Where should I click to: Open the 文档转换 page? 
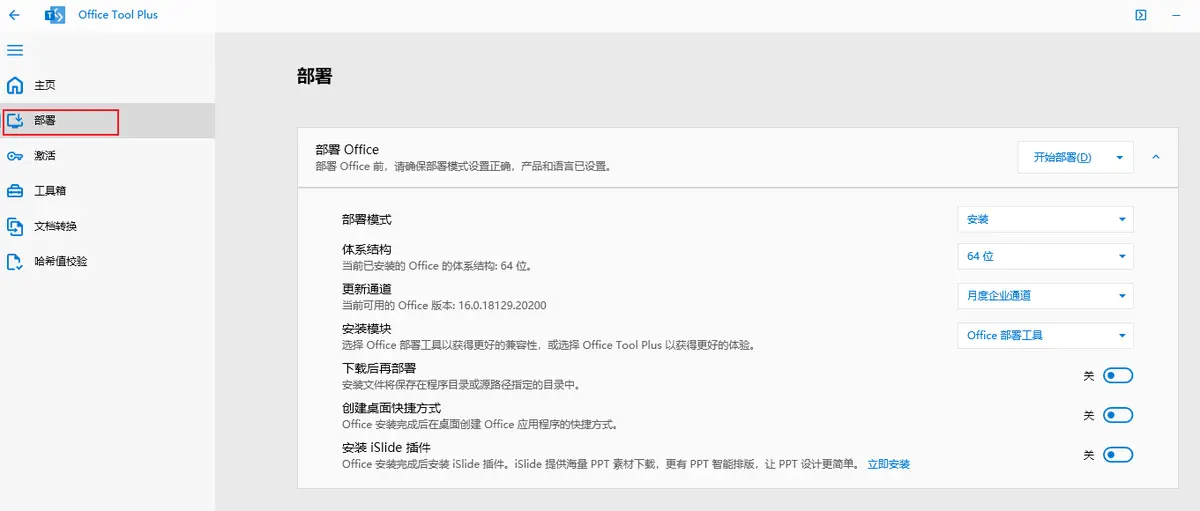click(107, 226)
